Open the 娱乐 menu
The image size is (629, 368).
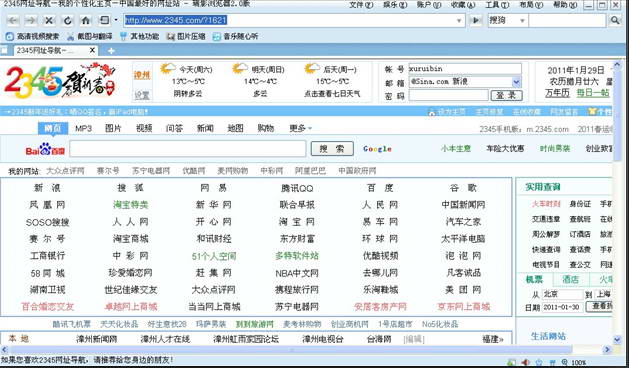[395, 5]
